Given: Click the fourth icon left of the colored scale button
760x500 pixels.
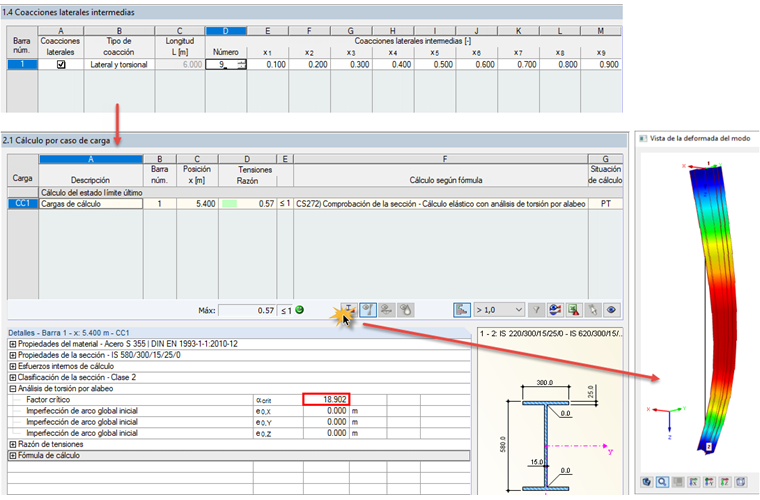Looking at the screenshot, I should click(405, 310).
